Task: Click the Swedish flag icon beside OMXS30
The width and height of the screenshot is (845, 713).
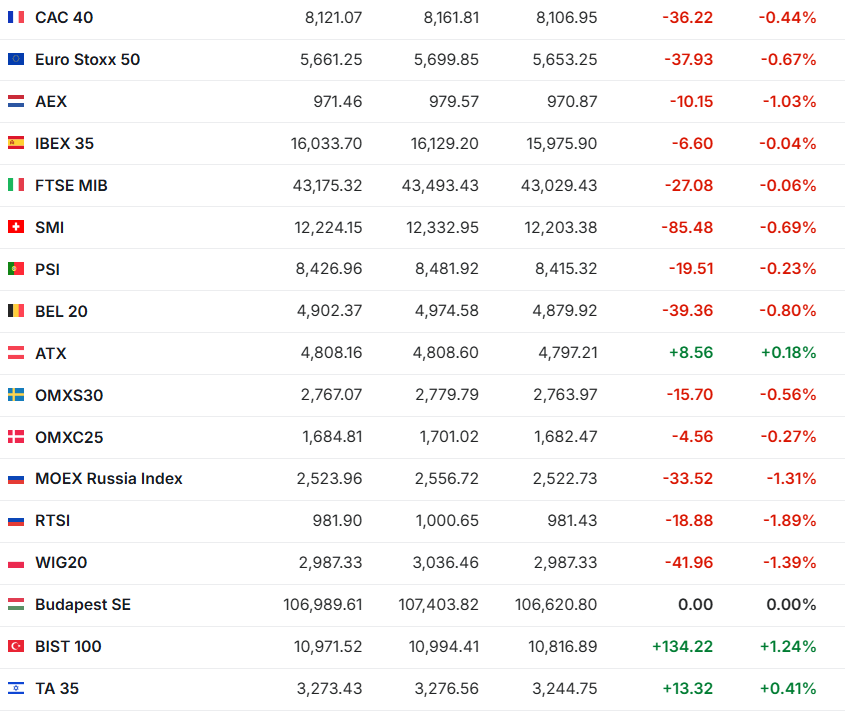Action: point(16,395)
